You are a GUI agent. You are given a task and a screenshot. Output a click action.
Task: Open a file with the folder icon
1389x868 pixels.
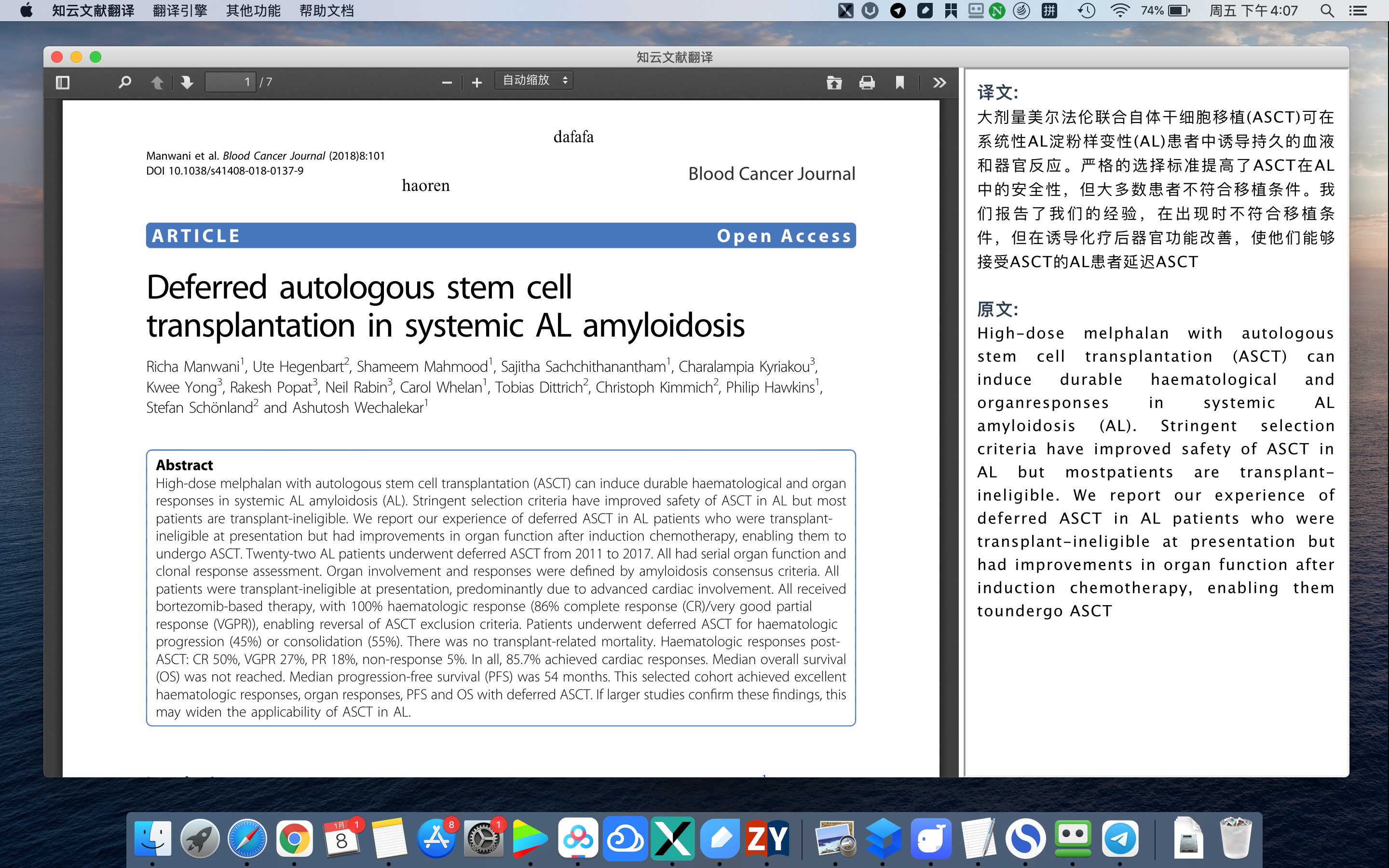834,82
